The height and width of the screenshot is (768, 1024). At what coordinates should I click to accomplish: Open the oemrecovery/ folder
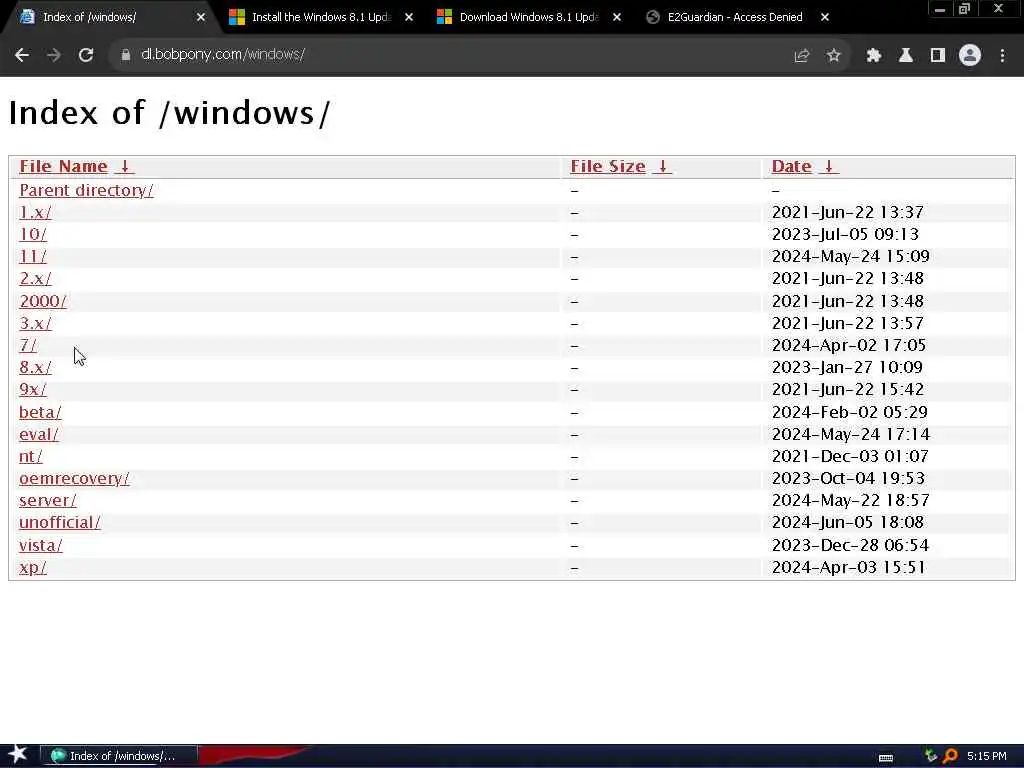click(x=74, y=478)
